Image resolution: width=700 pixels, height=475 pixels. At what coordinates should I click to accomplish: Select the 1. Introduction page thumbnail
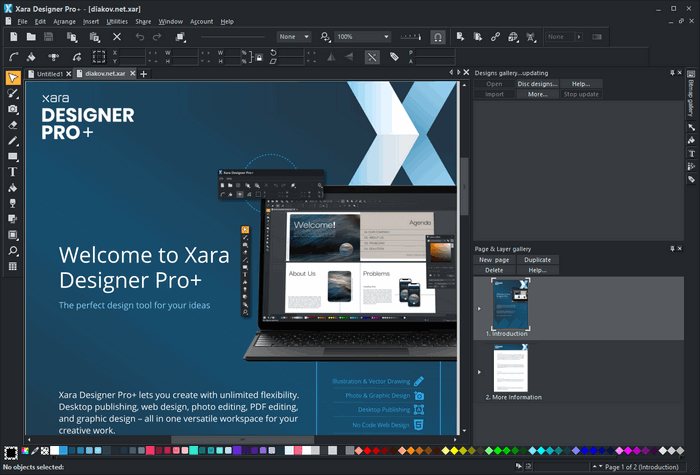coord(510,304)
